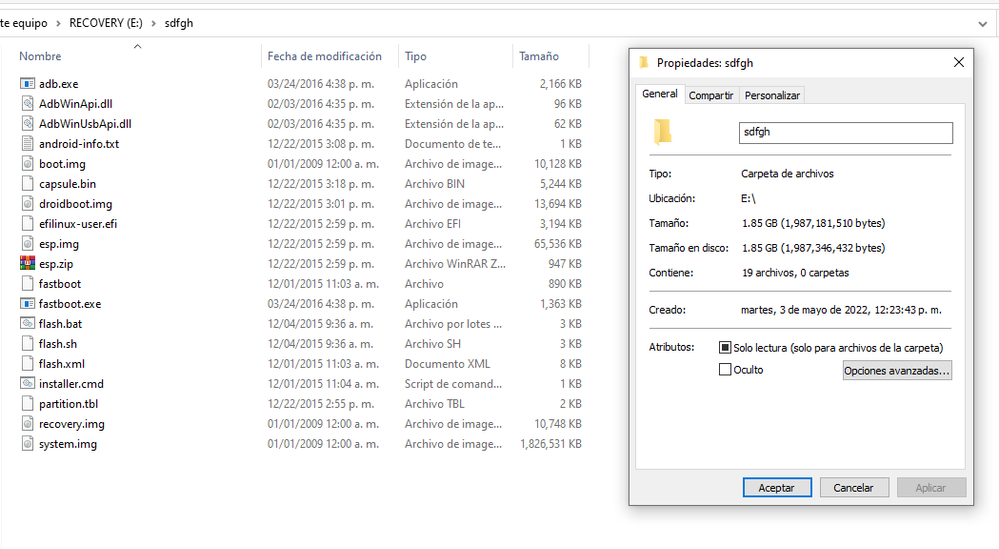The image size is (999, 549).
Task: Click the adb.exe application icon
Action: 27,84
